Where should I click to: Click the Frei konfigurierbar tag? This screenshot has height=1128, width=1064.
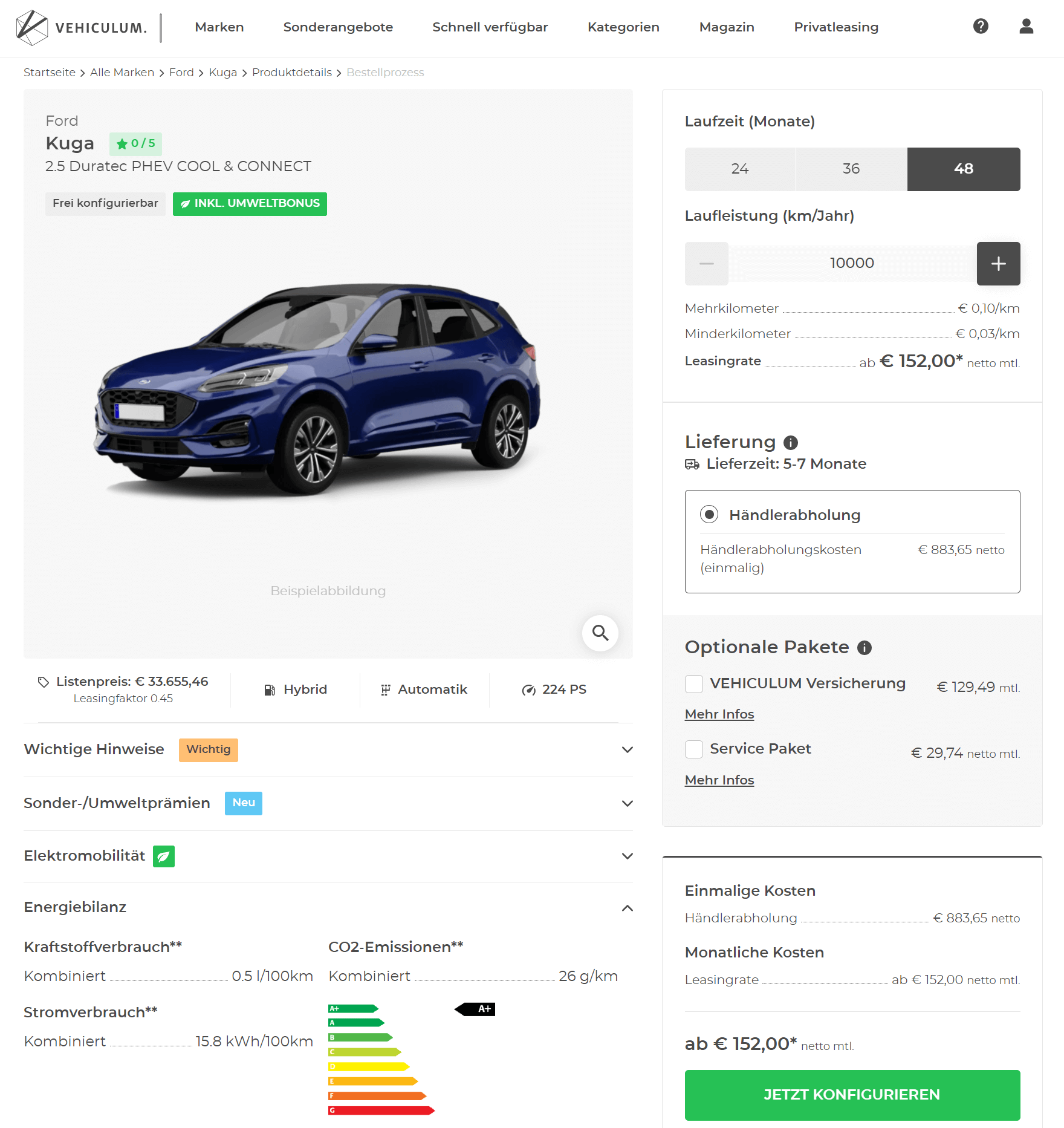tap(105, 204)
